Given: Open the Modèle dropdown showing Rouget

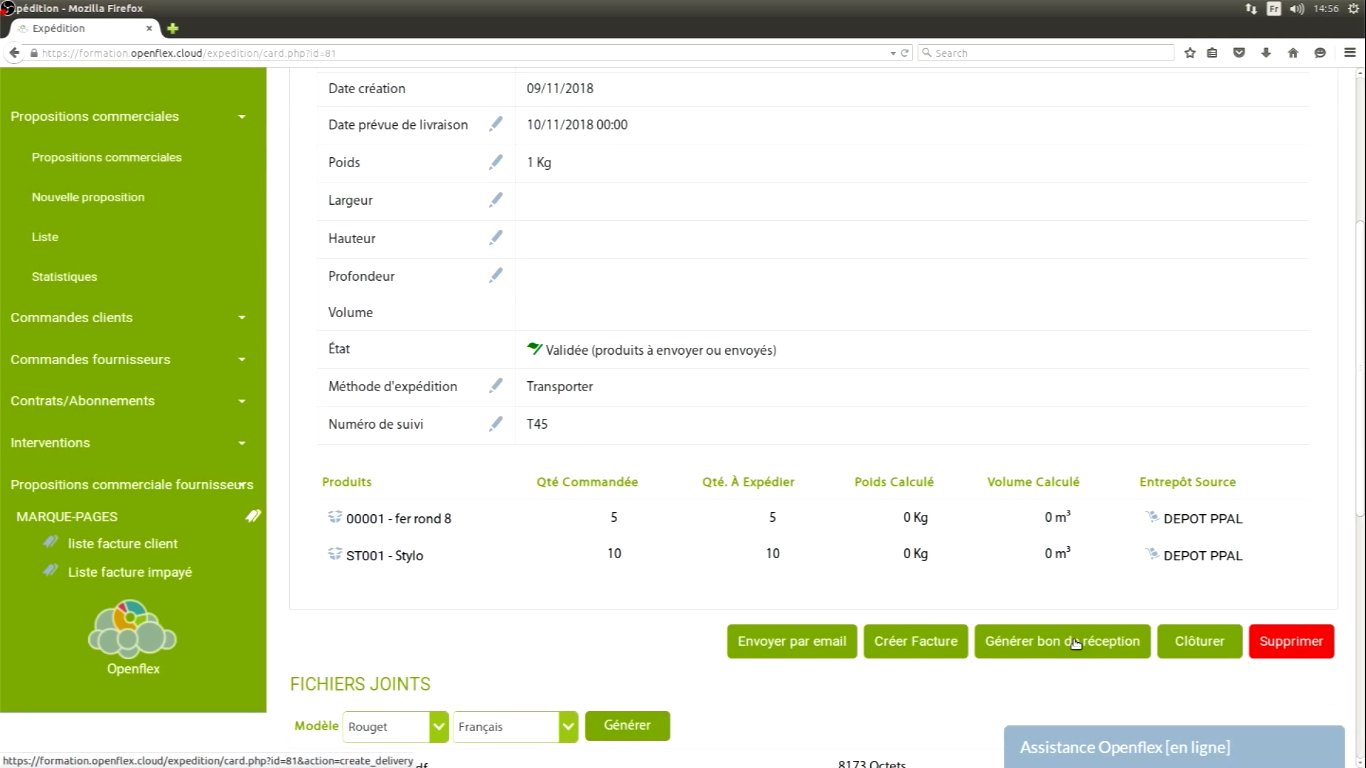Looking at the screenshot, I should point(395,727).
